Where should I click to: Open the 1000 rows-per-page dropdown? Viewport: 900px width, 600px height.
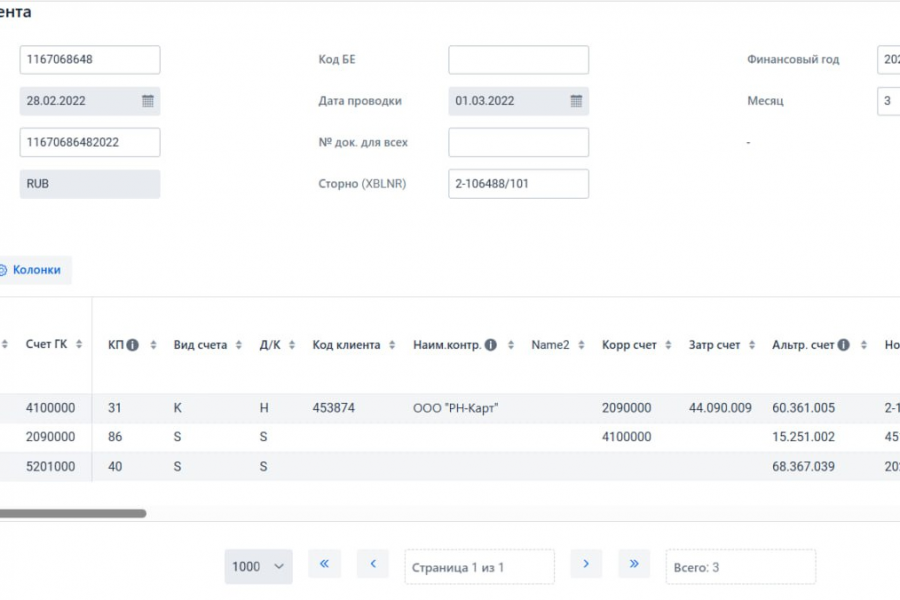click(x=258, y=566)
